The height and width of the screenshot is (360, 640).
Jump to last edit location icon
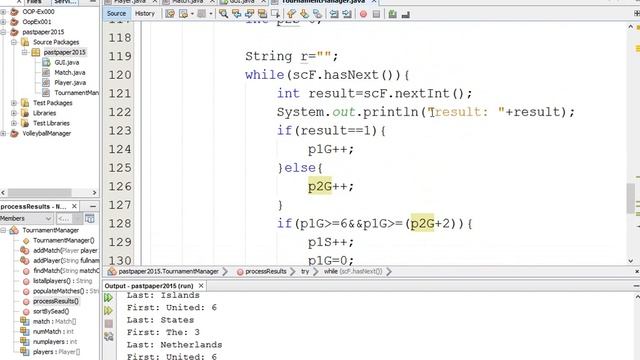[170, 14]
